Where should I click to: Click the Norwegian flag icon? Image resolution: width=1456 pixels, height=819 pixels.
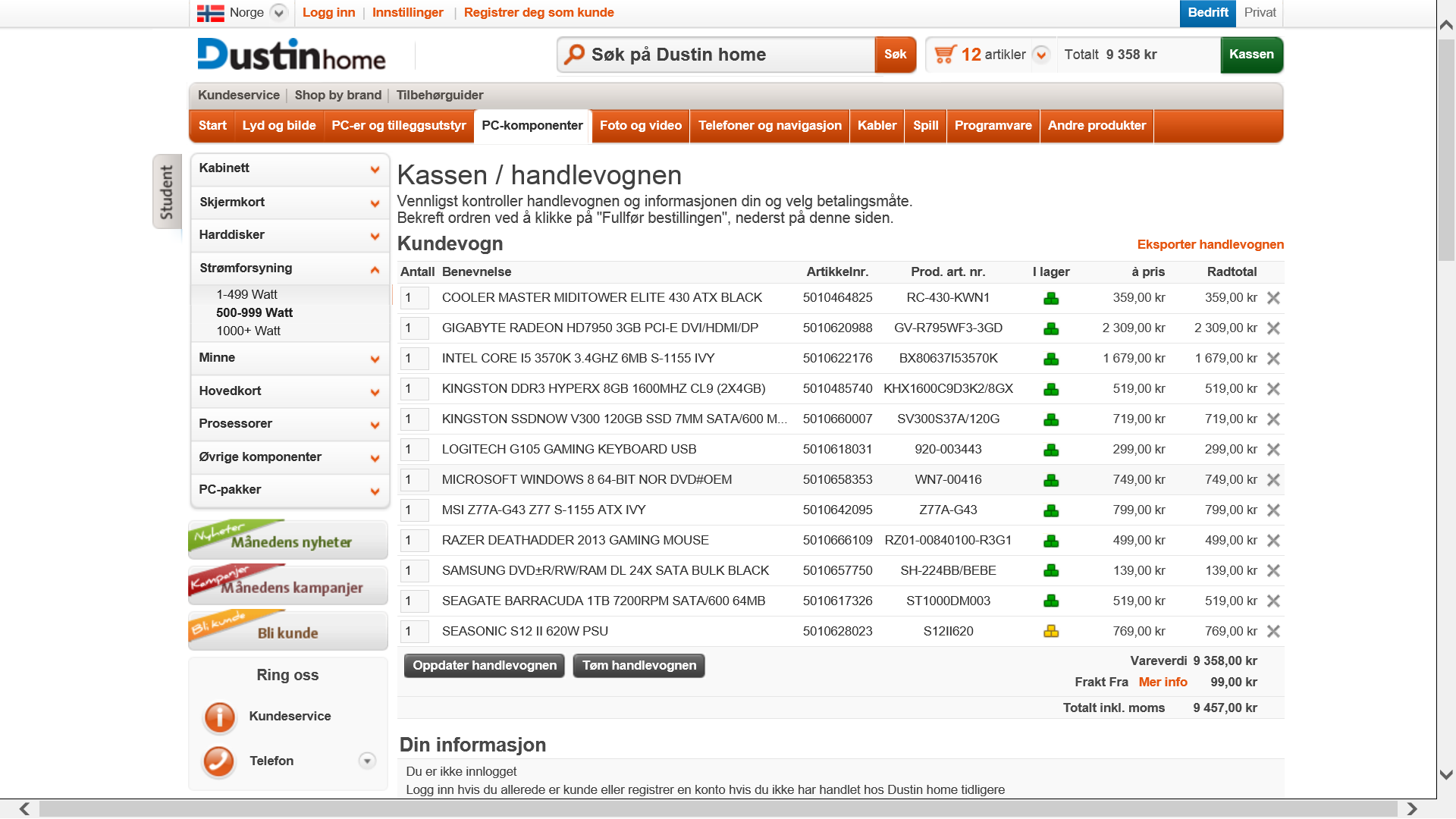tap(210, 13)
